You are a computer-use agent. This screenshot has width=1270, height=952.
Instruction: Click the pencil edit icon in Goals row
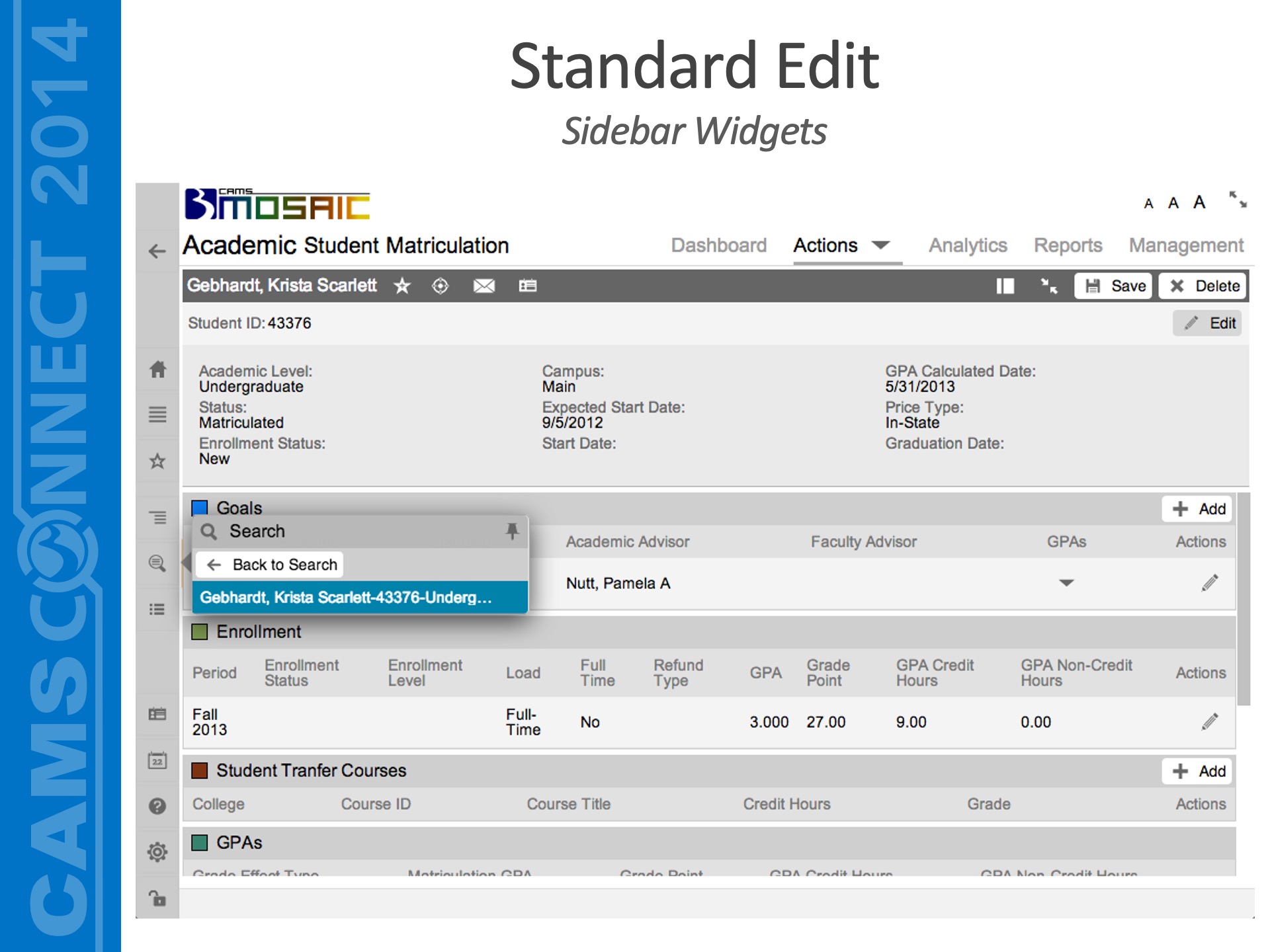click(x=1209, y=583)
